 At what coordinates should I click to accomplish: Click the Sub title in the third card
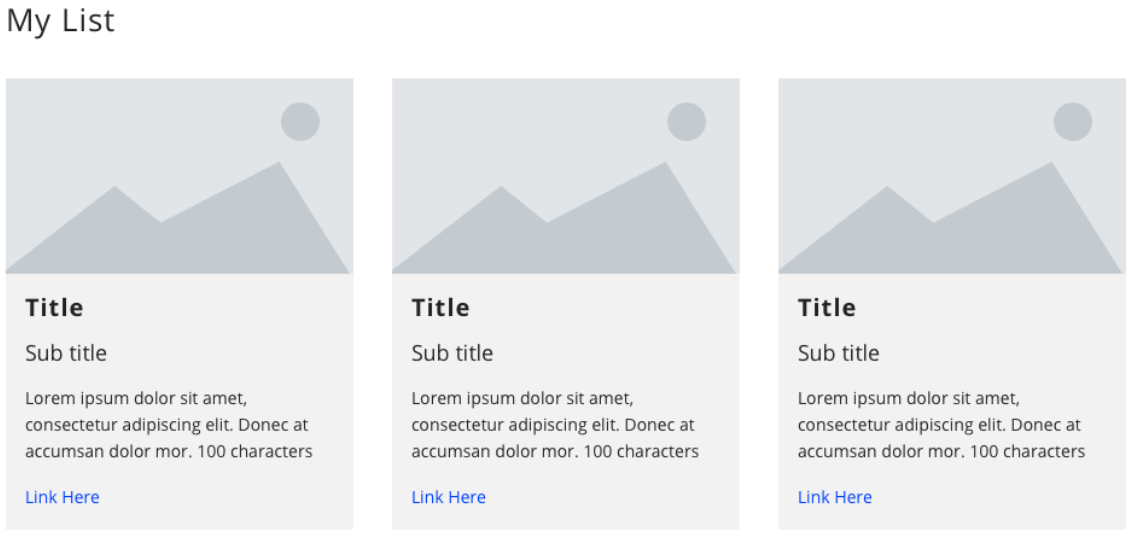pos(838,353)
